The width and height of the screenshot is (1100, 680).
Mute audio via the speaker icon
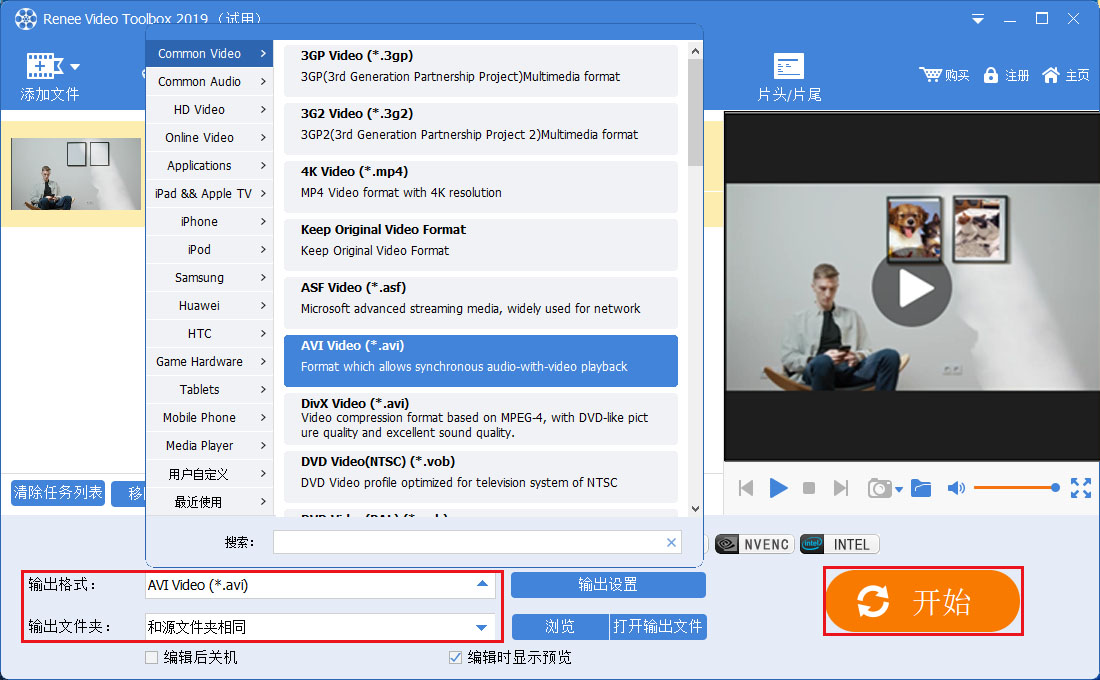point(955,488)
